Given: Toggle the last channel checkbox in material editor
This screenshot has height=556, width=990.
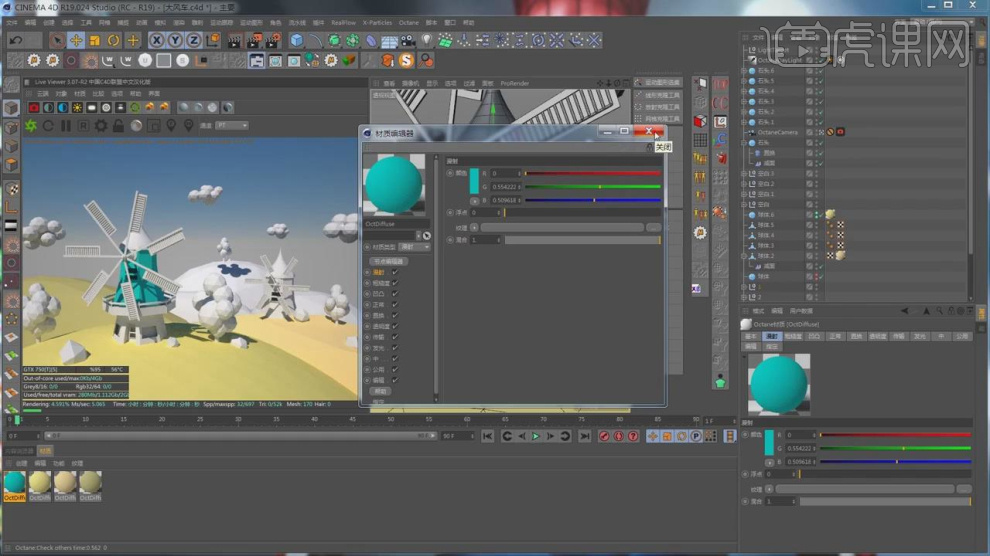Looking at the screenshot, I should (395, 381).
